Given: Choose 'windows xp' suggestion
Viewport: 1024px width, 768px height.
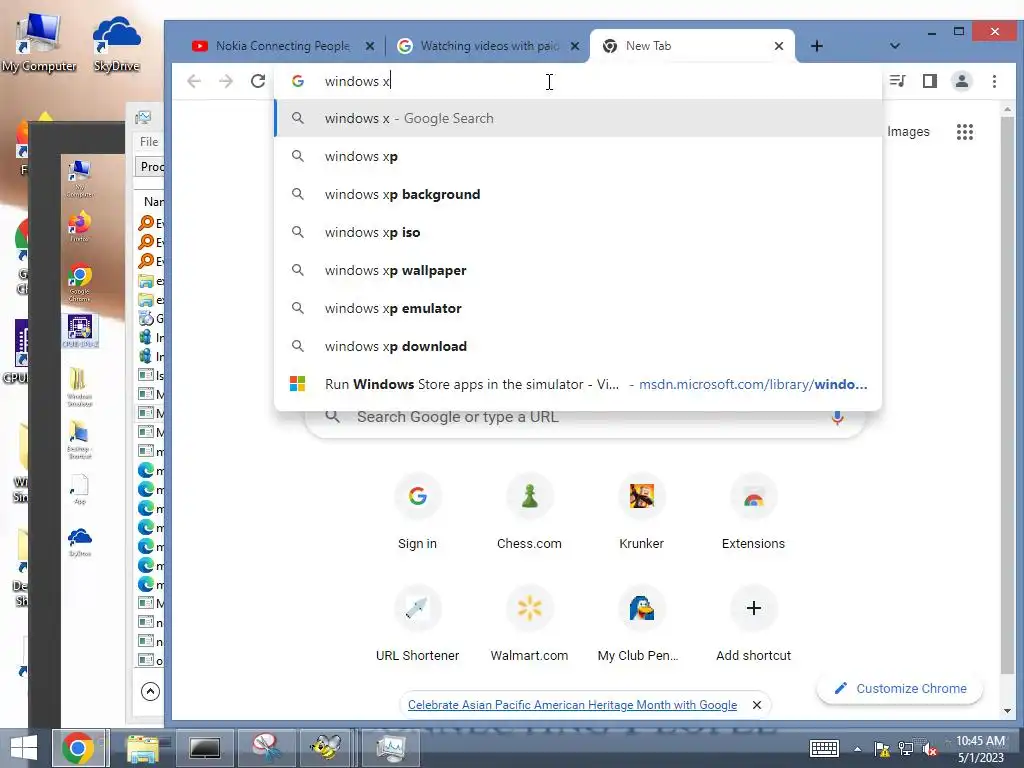Looking at the screenshot, I should [578, 156].
